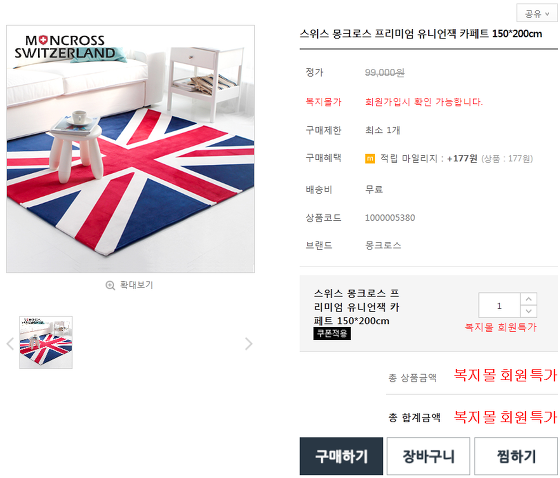This screenshot has height=478, width=560.
Task: Click the 구매하기 buy button
Action: click(x=341, y=456)
